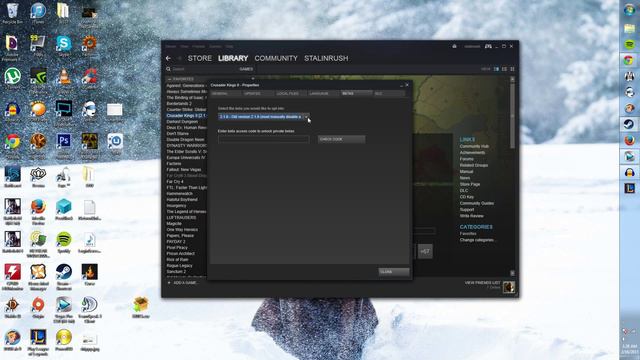Screen dimensions: 640x360
Task: Click Close button in Properties dialog
Action: pos(393,272)
